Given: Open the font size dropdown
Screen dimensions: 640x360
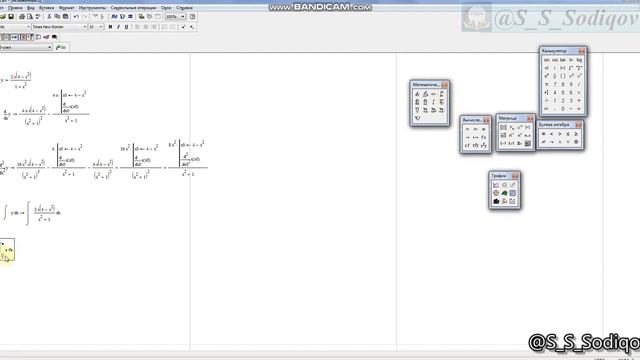Looking at the screenshot, I should point(101,27).
